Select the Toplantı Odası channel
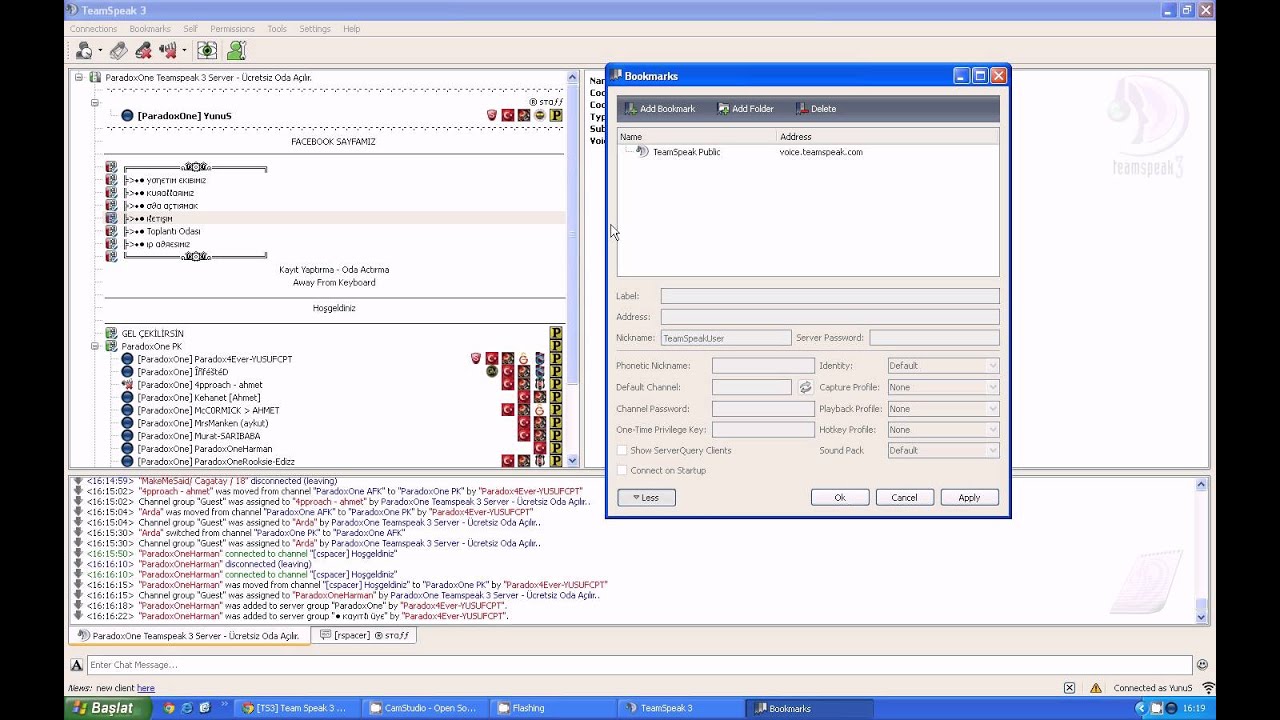The width and height of the screenshot is (1280, 720). [x=174, y=232]
